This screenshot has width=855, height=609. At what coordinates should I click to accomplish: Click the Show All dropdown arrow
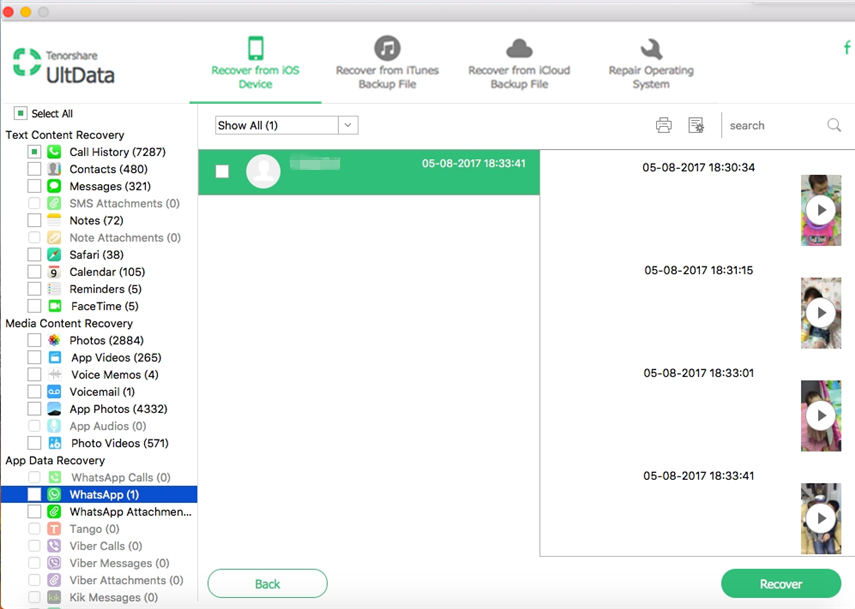coord(348,125)
